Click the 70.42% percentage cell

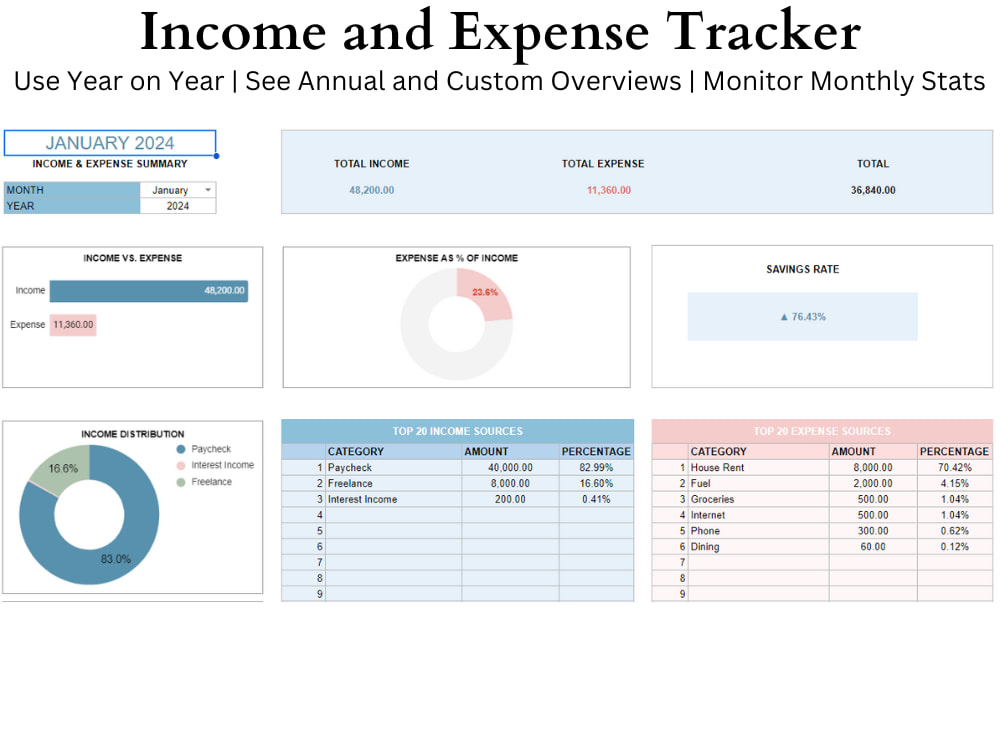(x=955, y=467)
